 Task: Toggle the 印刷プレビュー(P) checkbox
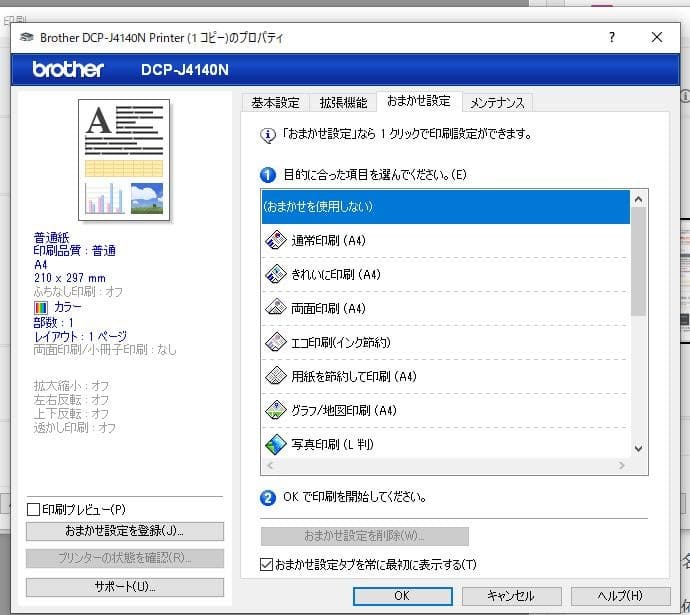pyautogui.click(x=33, y=509)
